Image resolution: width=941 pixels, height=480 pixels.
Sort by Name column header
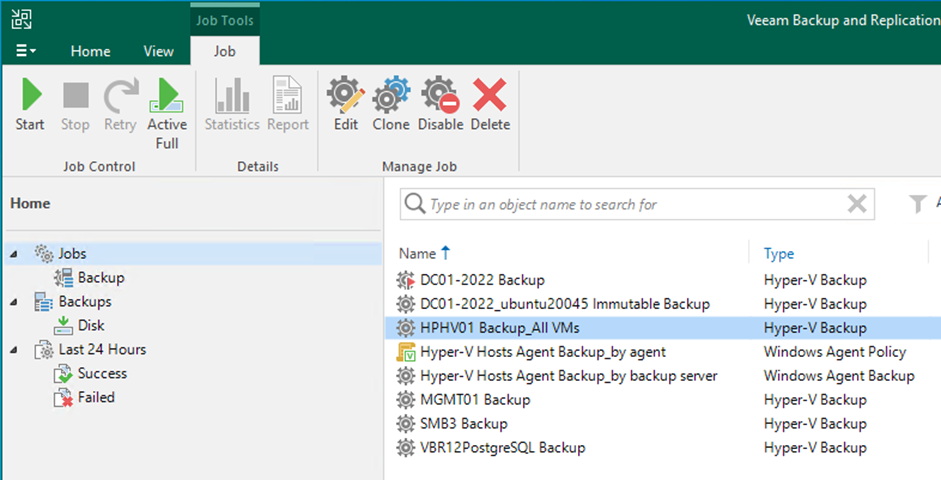(x=418, y=254)
